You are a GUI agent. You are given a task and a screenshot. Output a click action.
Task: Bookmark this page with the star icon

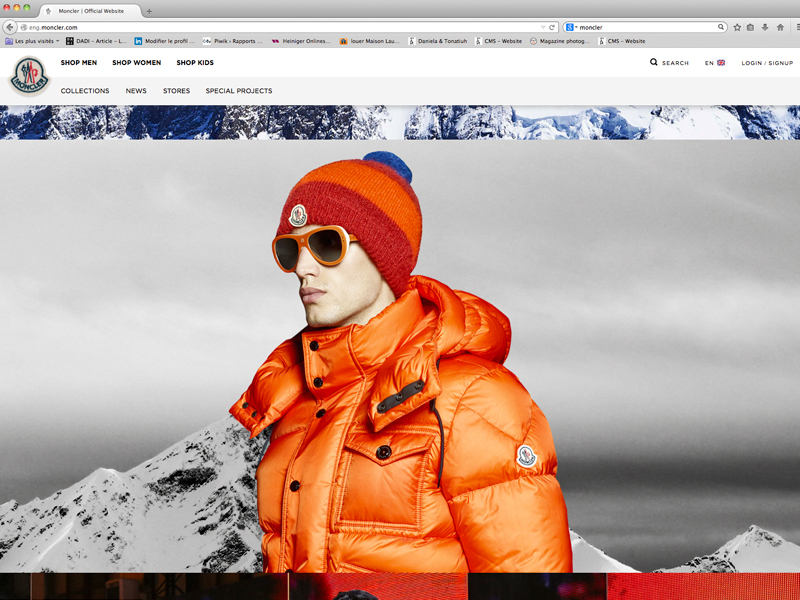click(737, 28)
